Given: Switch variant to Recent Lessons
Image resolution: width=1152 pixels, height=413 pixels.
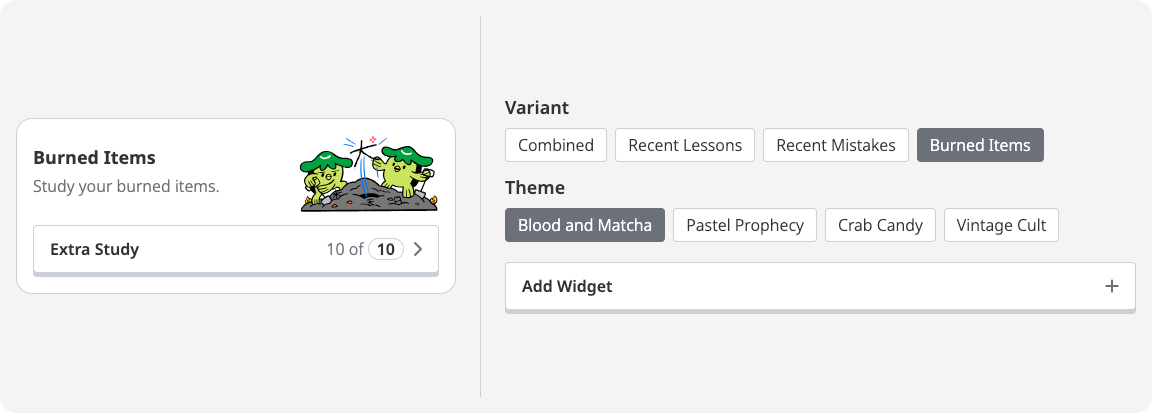Looking at the screenshot, I should pyautogui.click(x=685, y=145).
